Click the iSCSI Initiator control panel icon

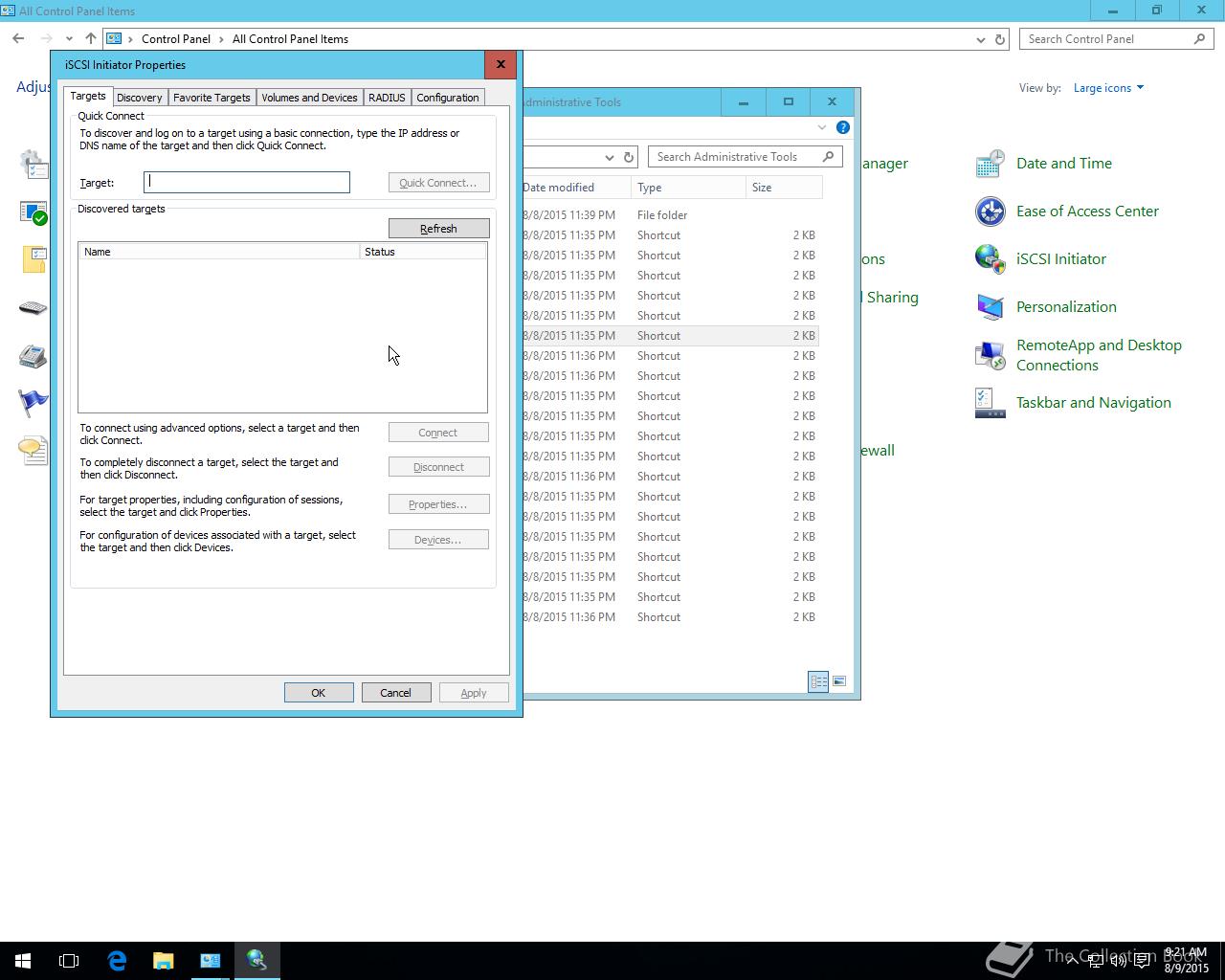click(990, 259)
